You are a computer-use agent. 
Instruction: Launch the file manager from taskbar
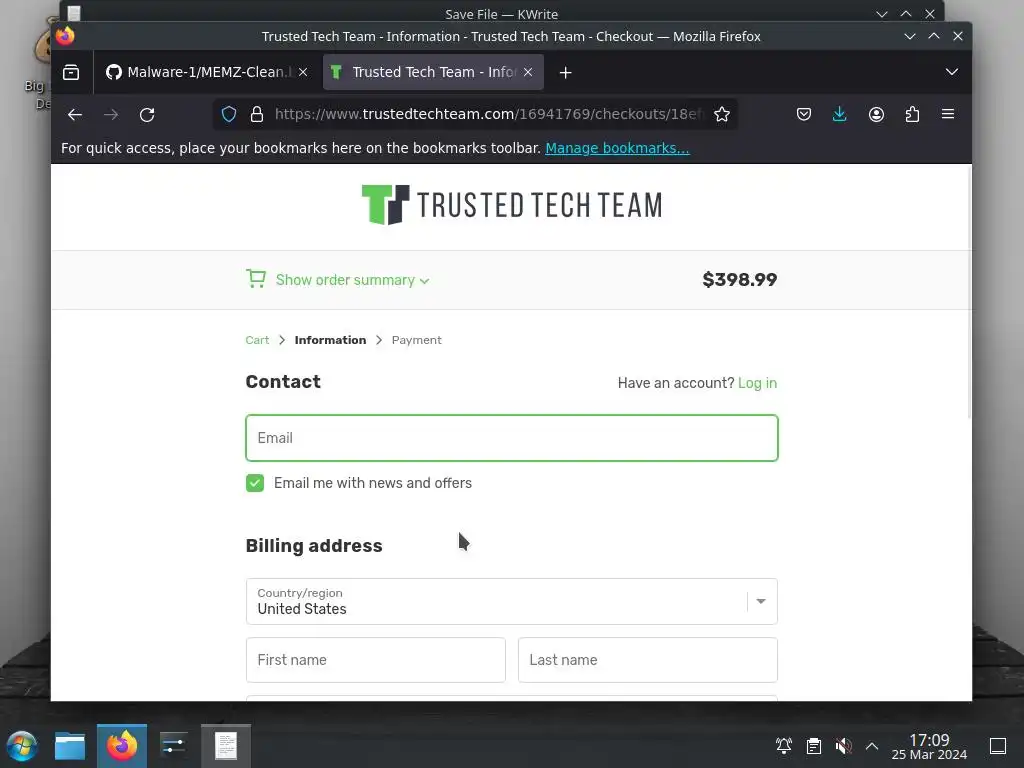[70, 746]
